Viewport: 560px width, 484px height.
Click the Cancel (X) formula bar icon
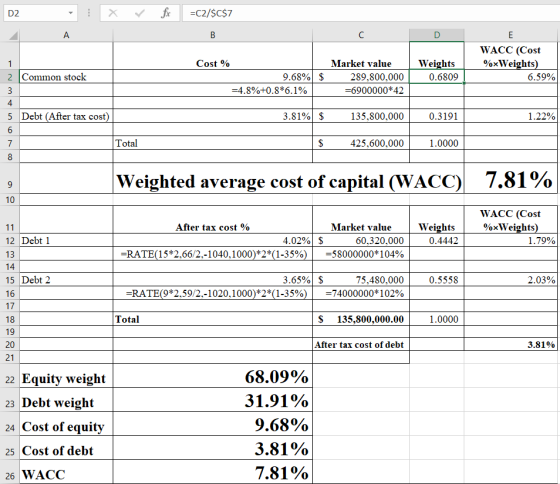point(113,13)
